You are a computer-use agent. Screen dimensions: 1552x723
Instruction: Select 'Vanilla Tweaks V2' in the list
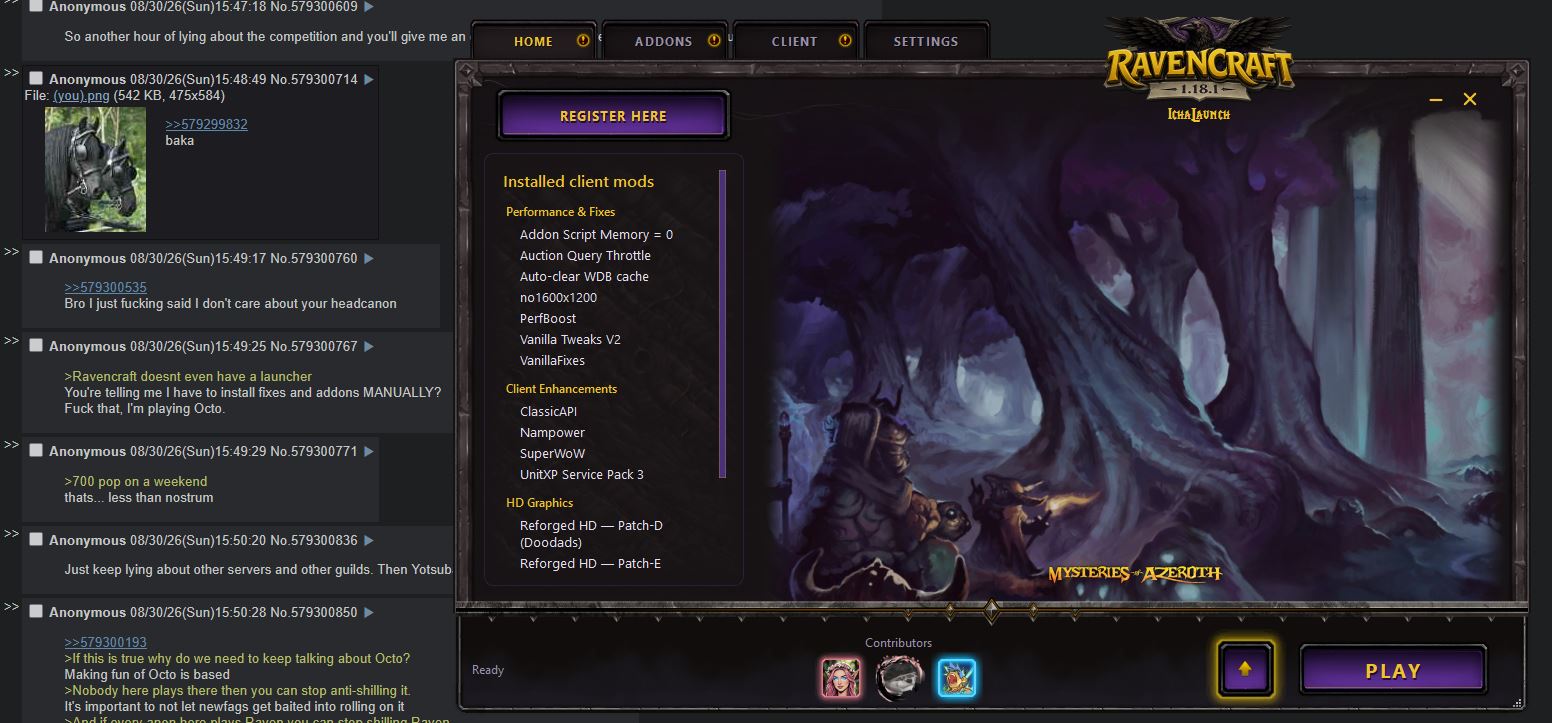[570, 339]
